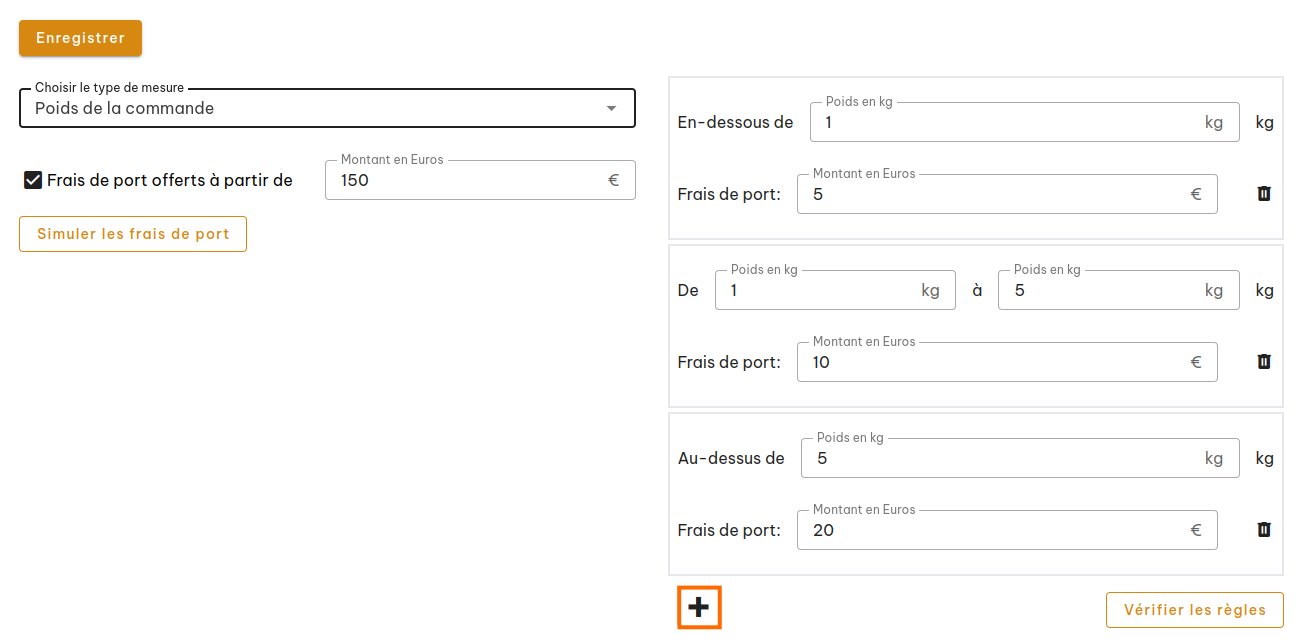Delete the 'En-dessous de 1 kg' shipping rule
This screenshot has height=642, width=1309.
1264,194
